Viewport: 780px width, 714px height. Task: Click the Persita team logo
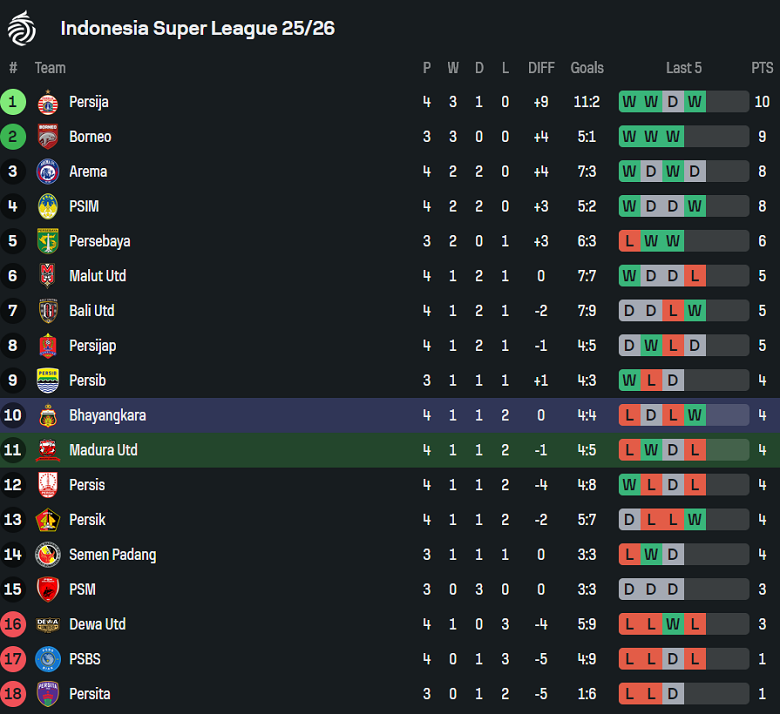pos(48,694)
